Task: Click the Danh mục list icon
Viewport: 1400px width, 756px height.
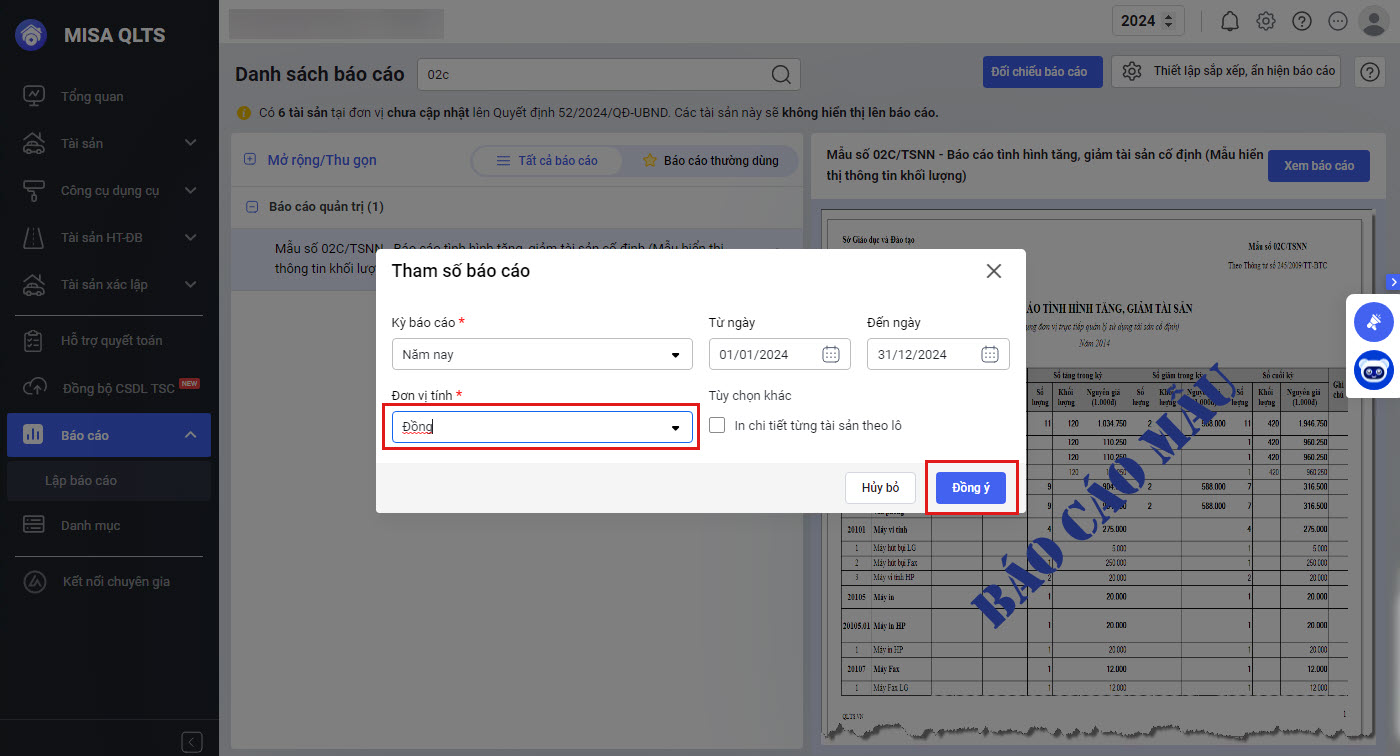Action: coord(34,525)
